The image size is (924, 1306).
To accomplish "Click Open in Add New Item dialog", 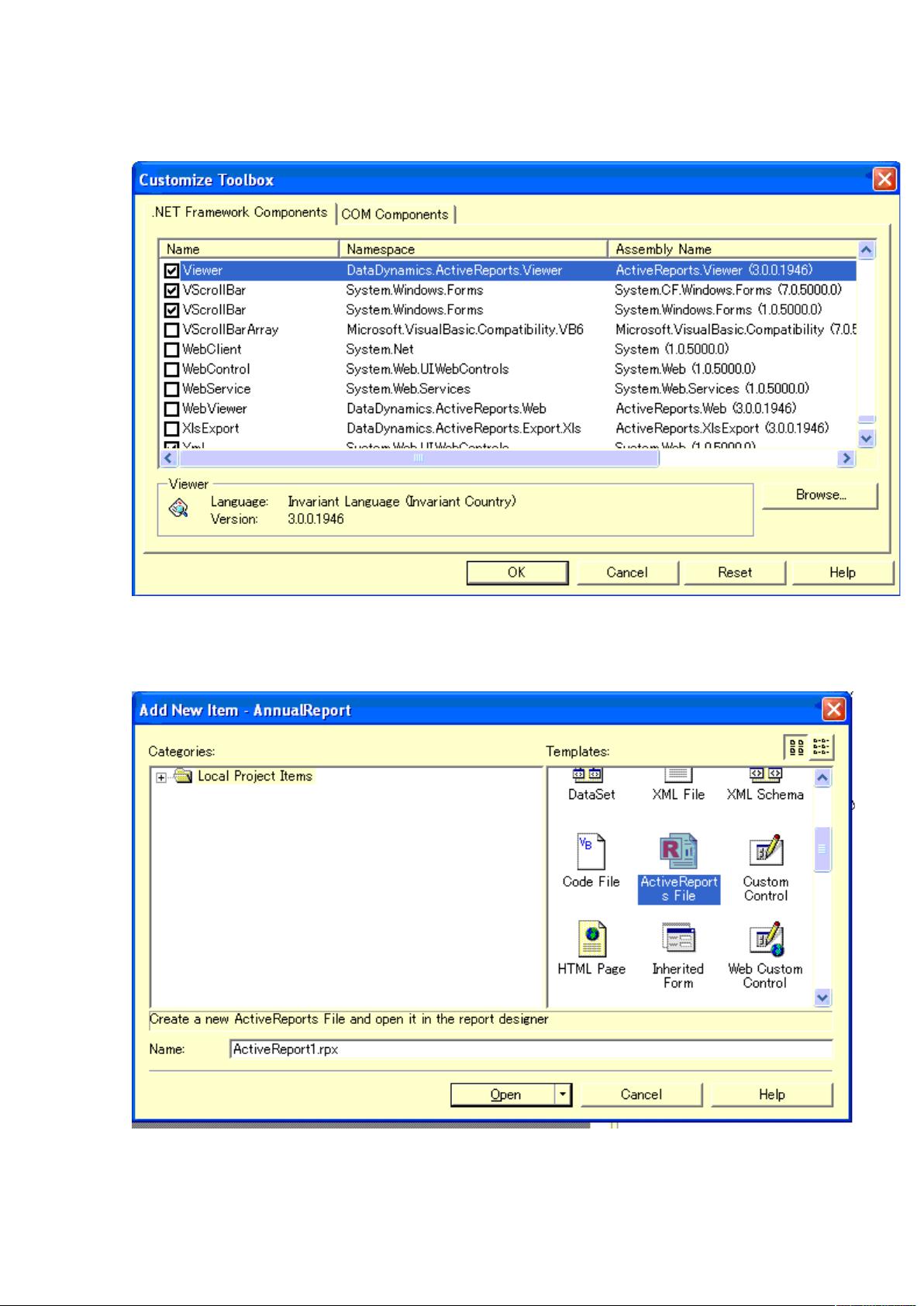I will [x=504, y=1094].
